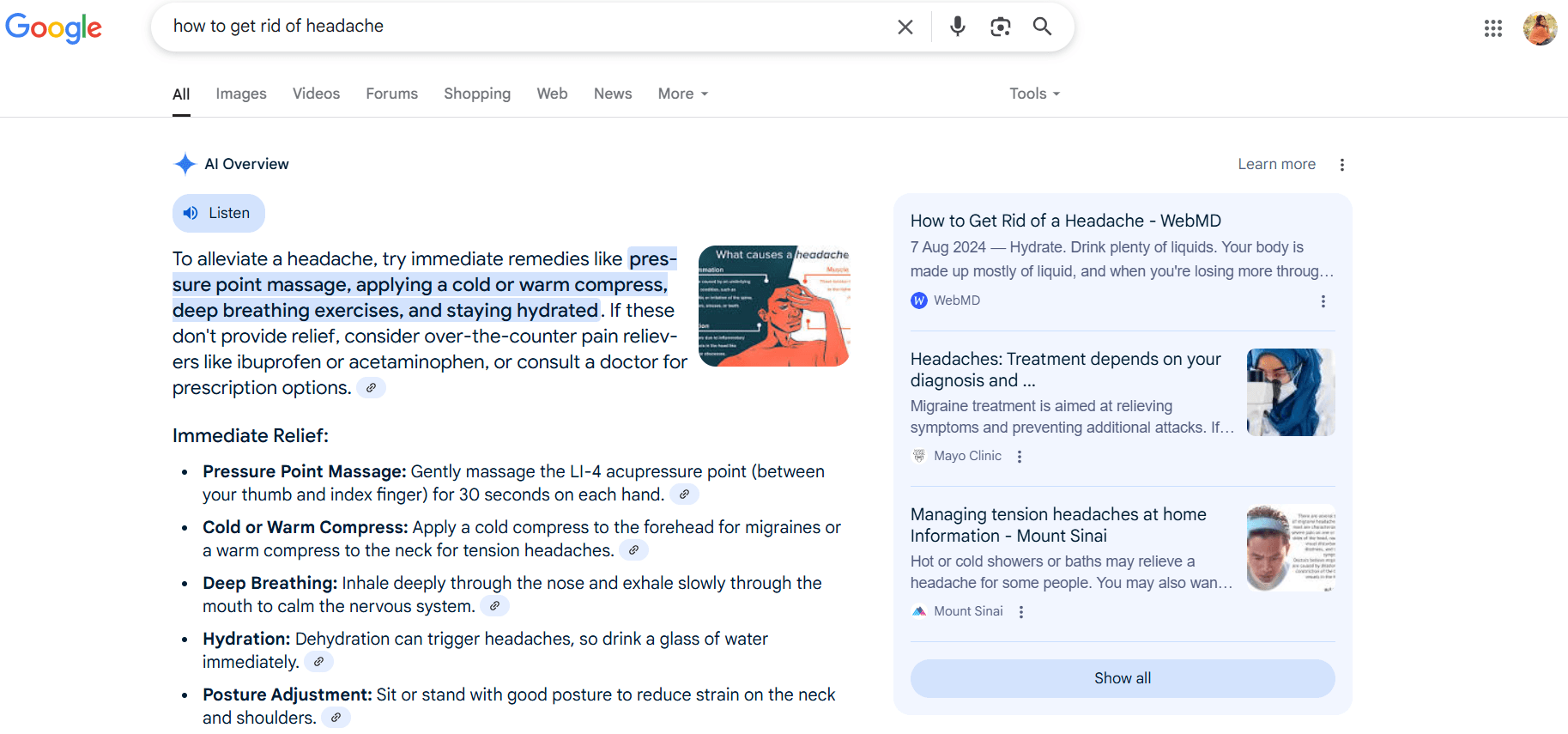Screen dimensions: 1568x734
Task: Switch to the Shopping tab
Action: point(477,94)
